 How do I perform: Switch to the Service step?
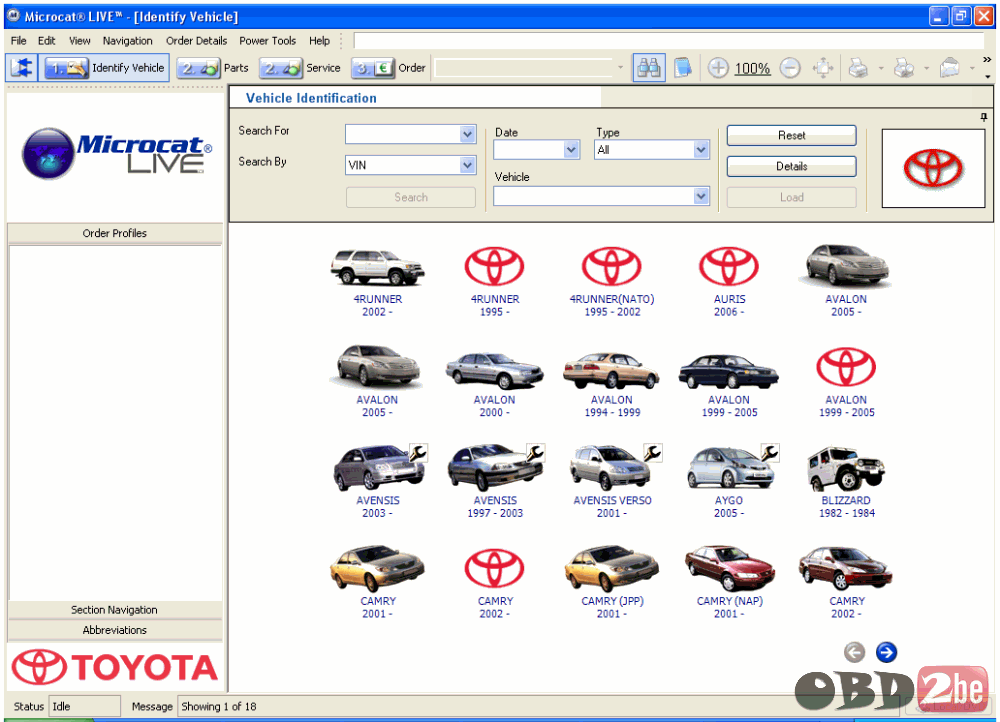(x=300, y=68)
